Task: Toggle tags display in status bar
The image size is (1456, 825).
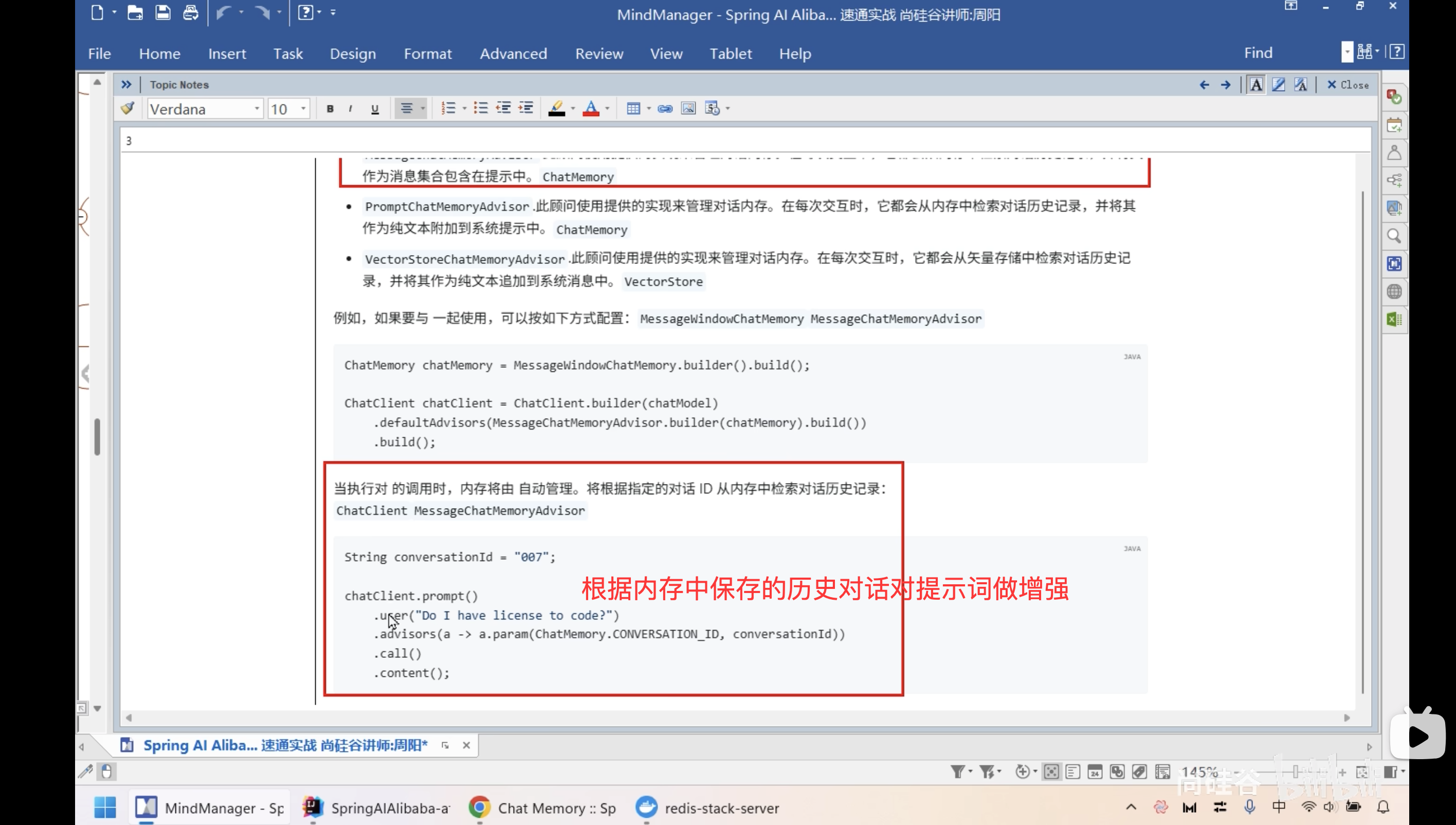Action: pyautogui.click(x=1139, y=772)
